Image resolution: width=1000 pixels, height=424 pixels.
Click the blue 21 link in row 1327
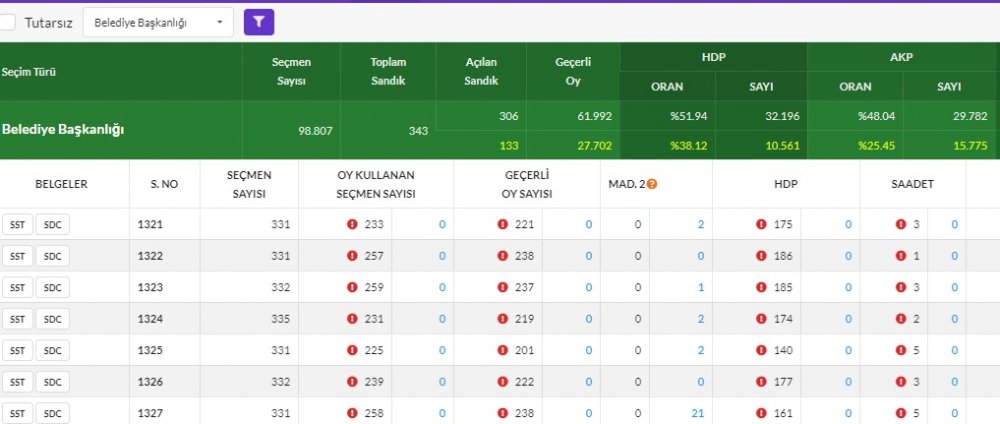click(698, 414)
